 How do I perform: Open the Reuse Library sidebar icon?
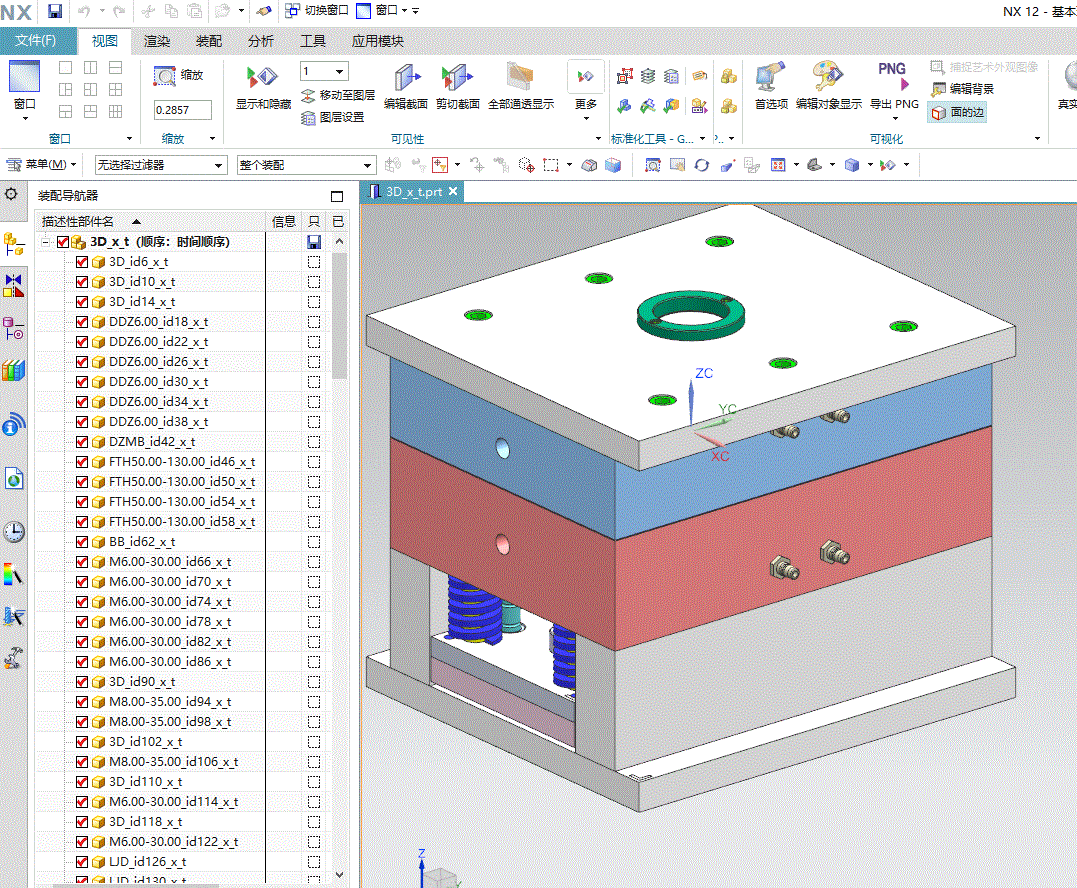click(x=14, y=371)
